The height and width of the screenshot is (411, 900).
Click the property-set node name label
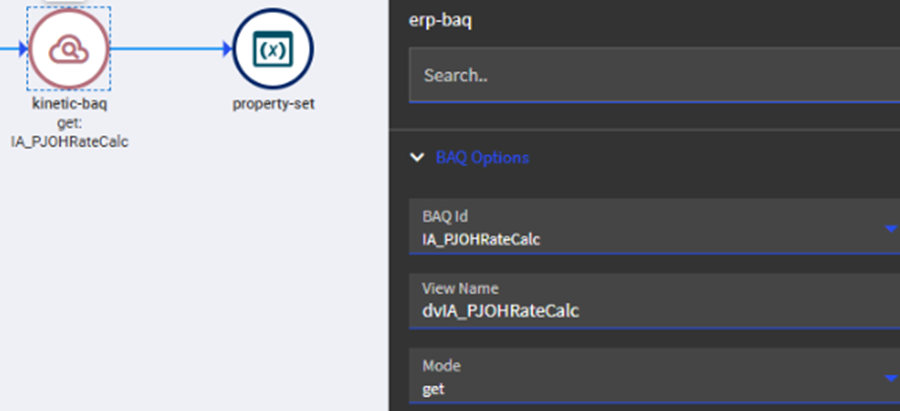click(274, 104)
